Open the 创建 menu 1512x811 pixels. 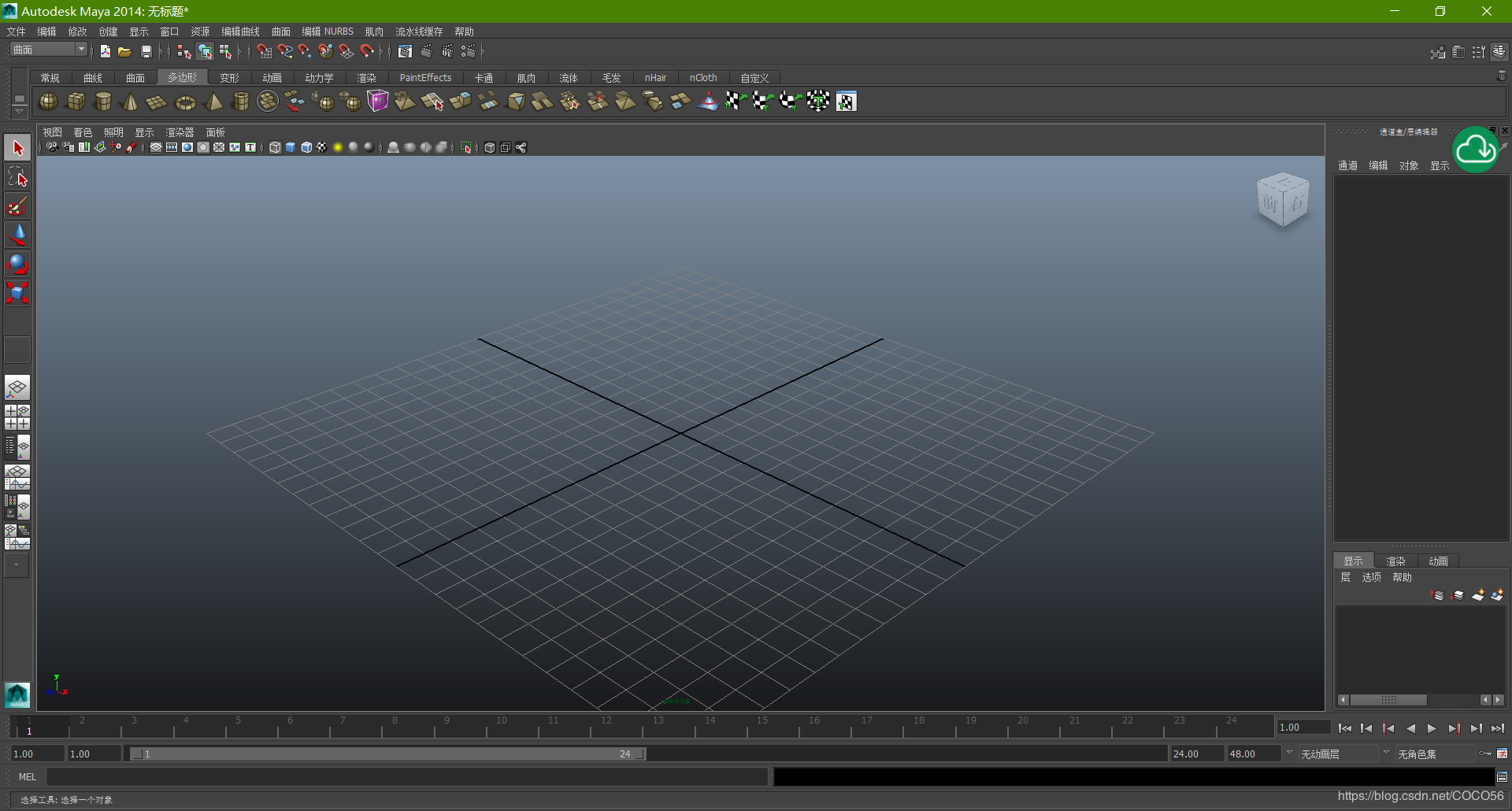pos(108,31)
